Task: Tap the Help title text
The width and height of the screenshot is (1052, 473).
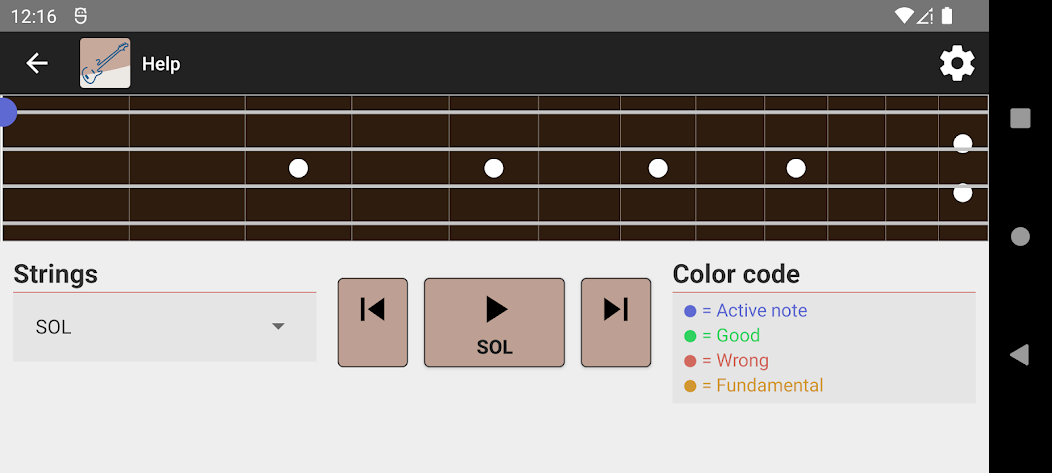Action: [161, 64]
